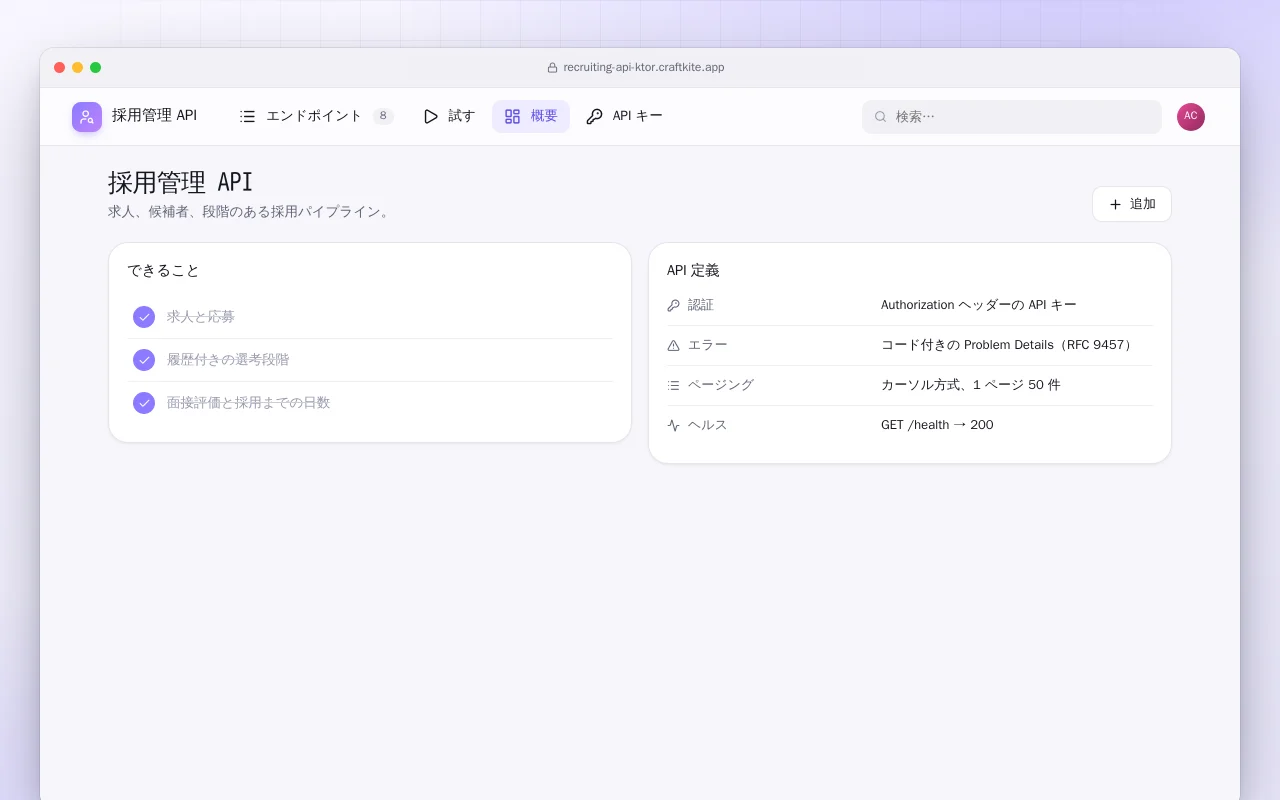Viewport: 1280px width, 800px height.
Task: Click the 履歴付きの選考段階 list item text
Action: (228, 360)
